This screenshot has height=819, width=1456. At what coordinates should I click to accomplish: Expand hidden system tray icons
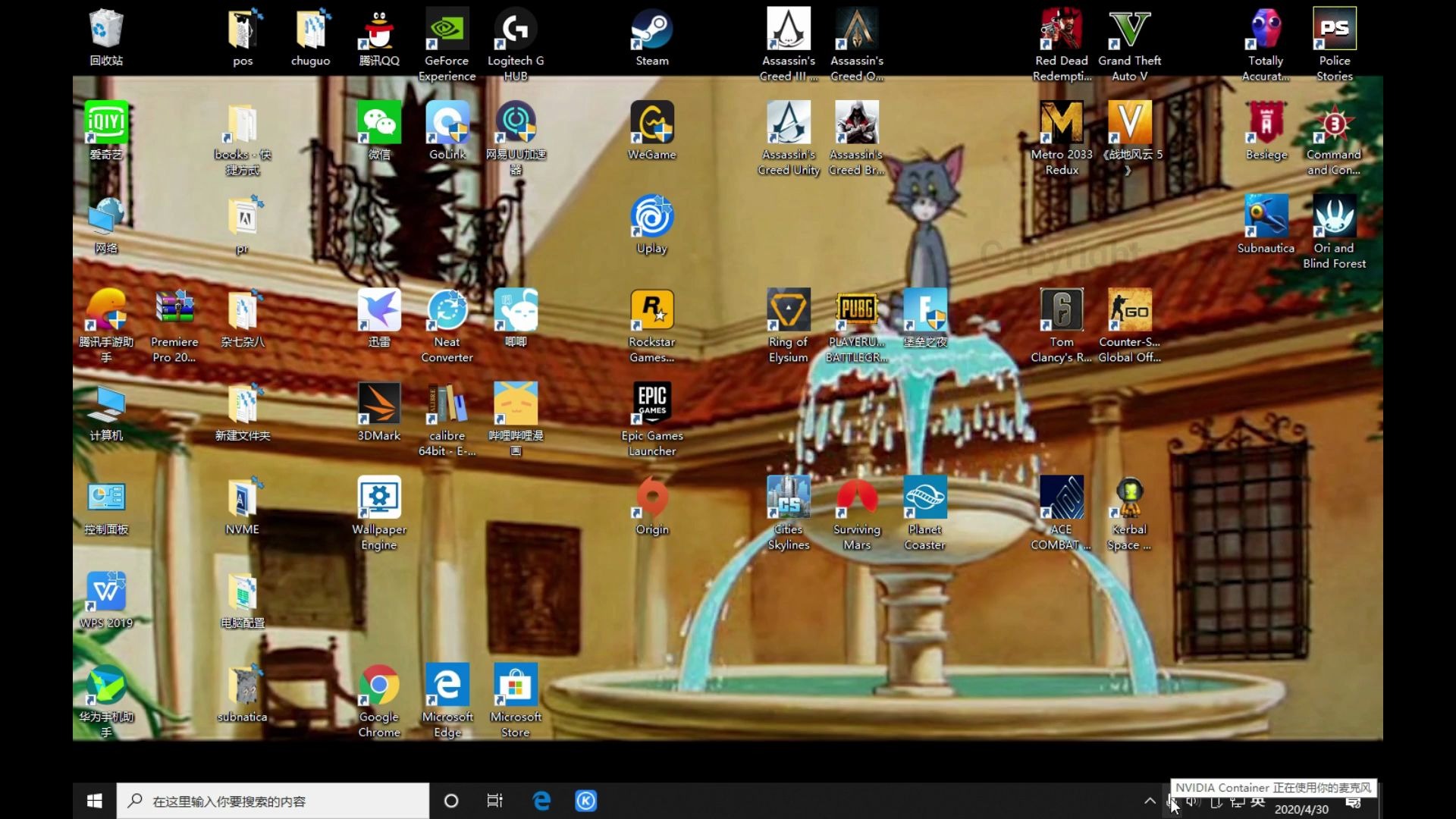1150,801
